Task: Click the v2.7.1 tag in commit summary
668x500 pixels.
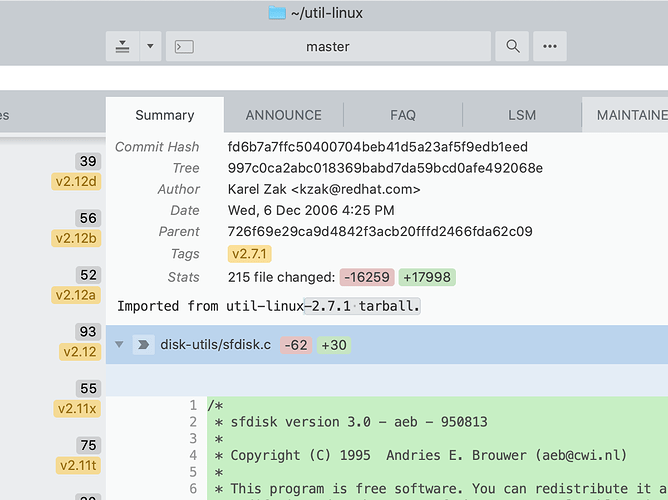Action: [x=250, y=254]
